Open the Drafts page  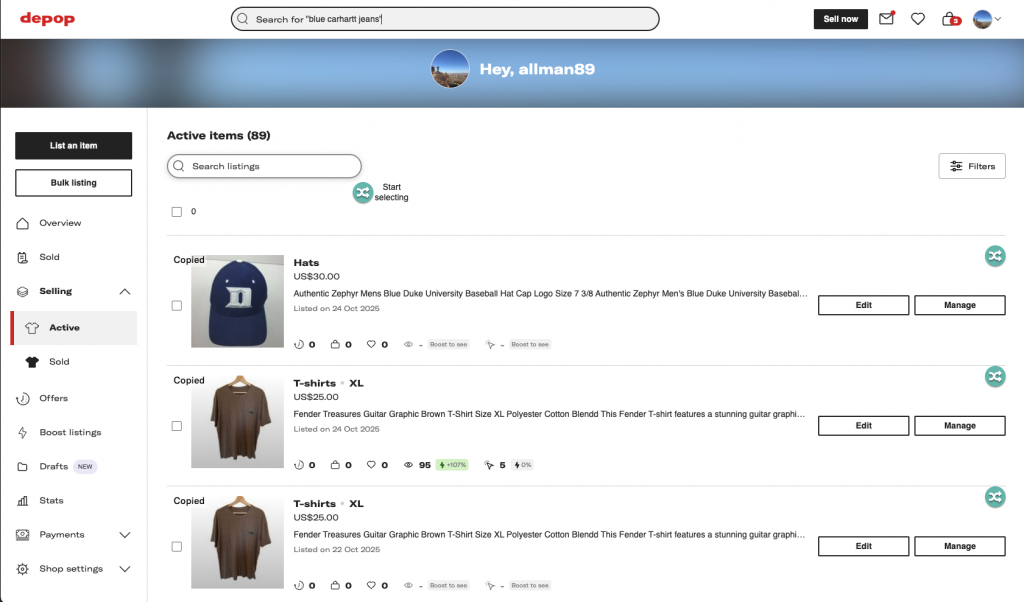(54, 466)
